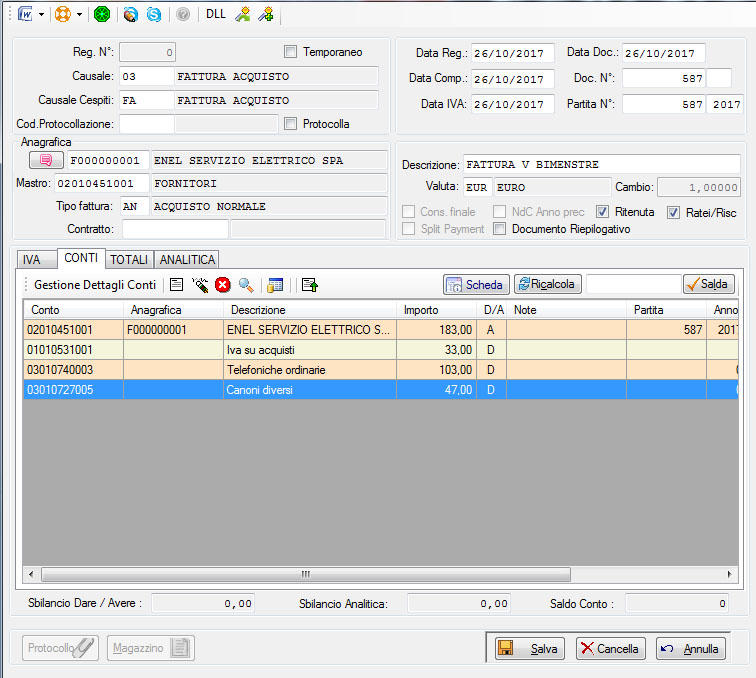Click the Annulla button

691,649
